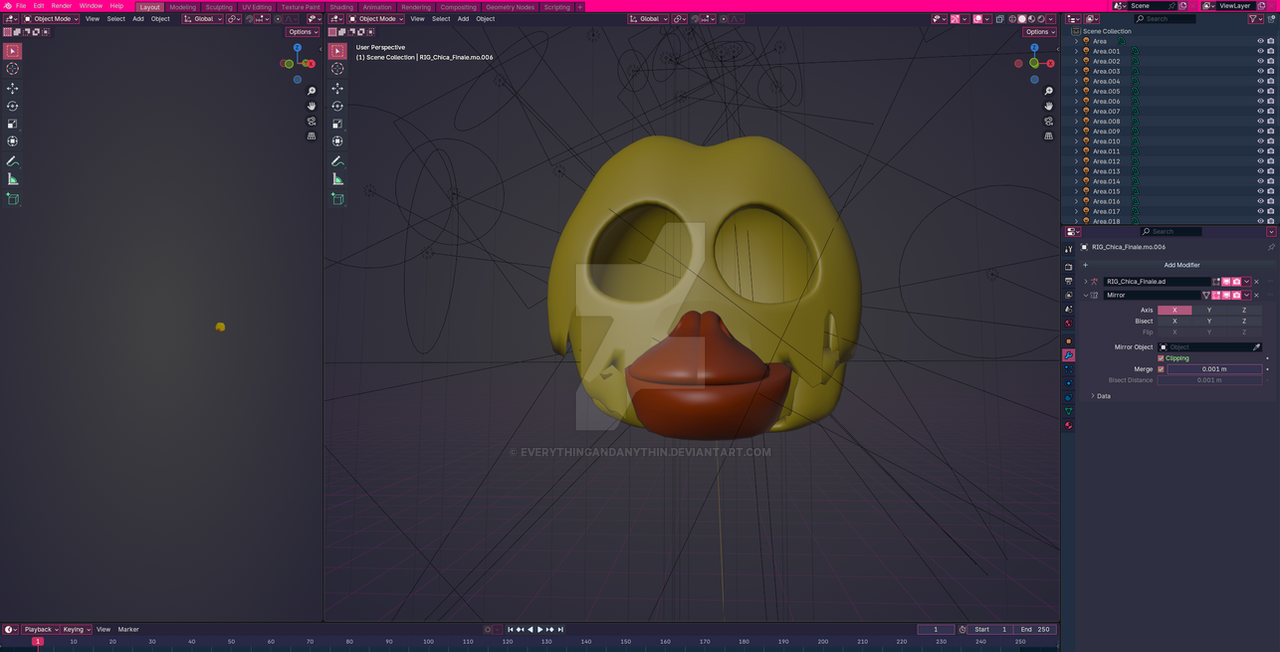
Task: Select the Move tool in left viewport
Action: pos(13,88)
